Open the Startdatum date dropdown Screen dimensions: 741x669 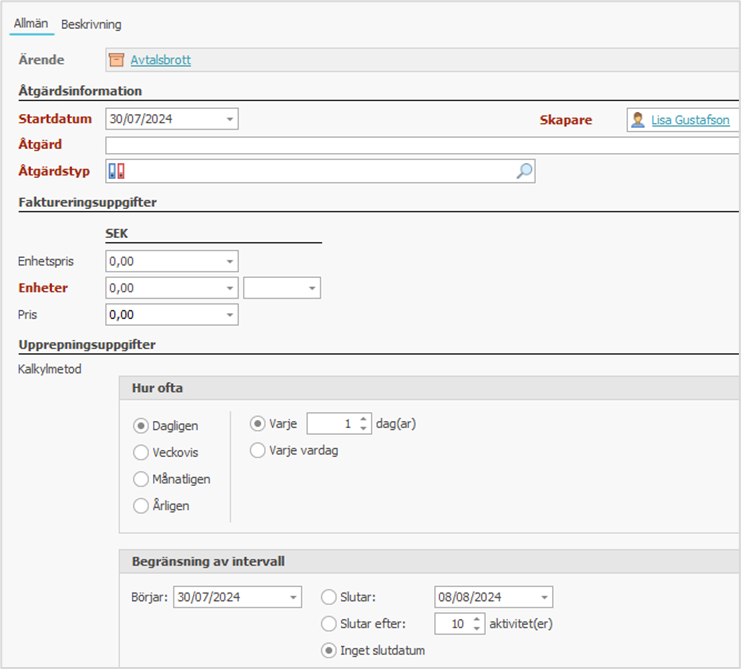tap(230, 120)
